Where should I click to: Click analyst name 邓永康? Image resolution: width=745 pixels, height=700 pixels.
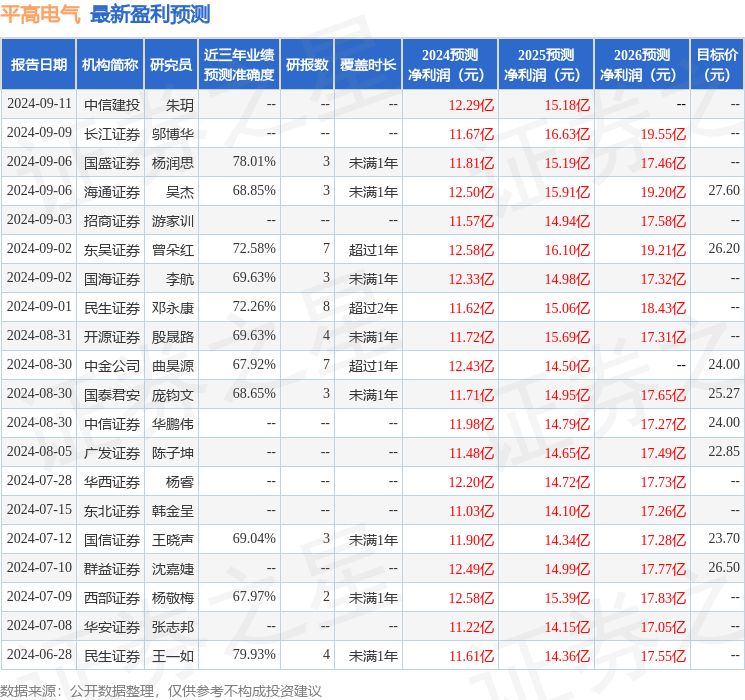coord(173,308)
